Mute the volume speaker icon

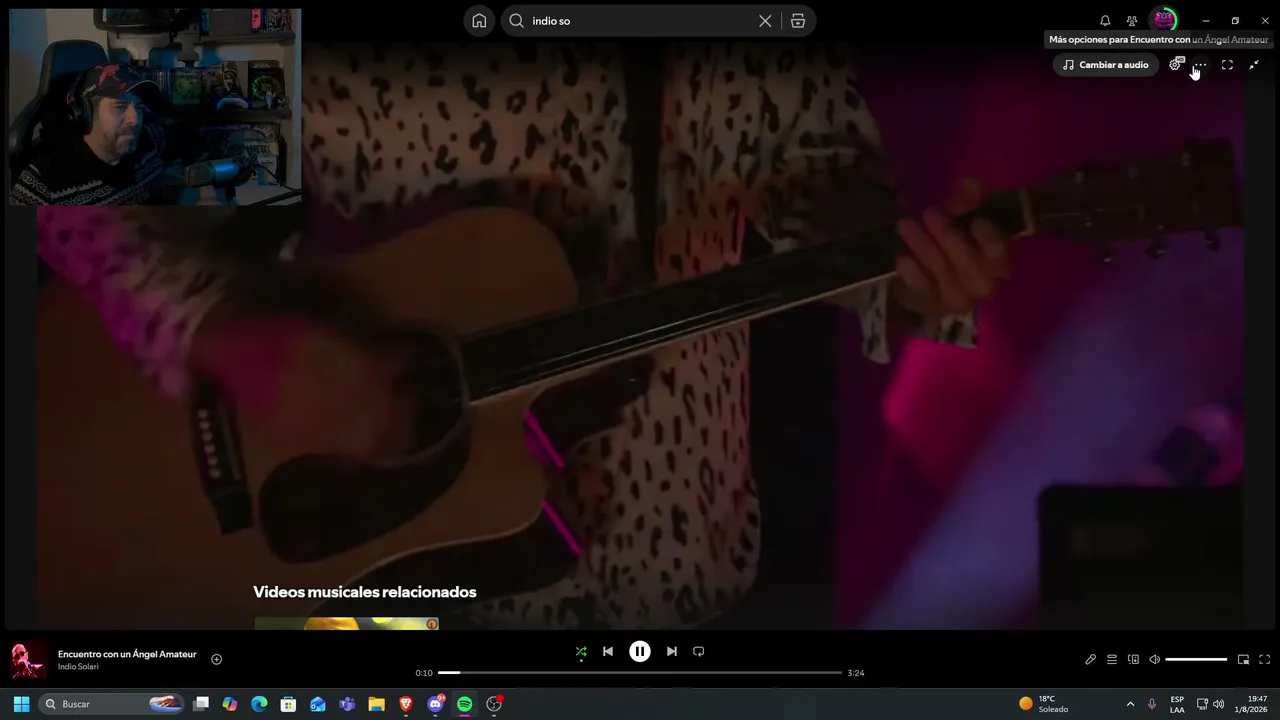tap(1154, 660)
